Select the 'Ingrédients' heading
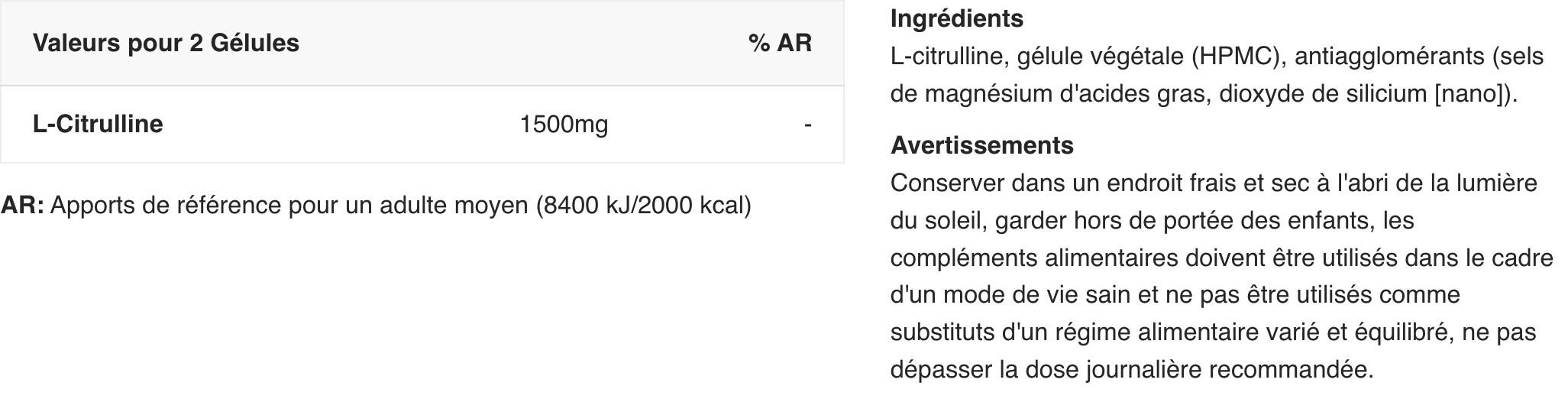 click(957, 18)
